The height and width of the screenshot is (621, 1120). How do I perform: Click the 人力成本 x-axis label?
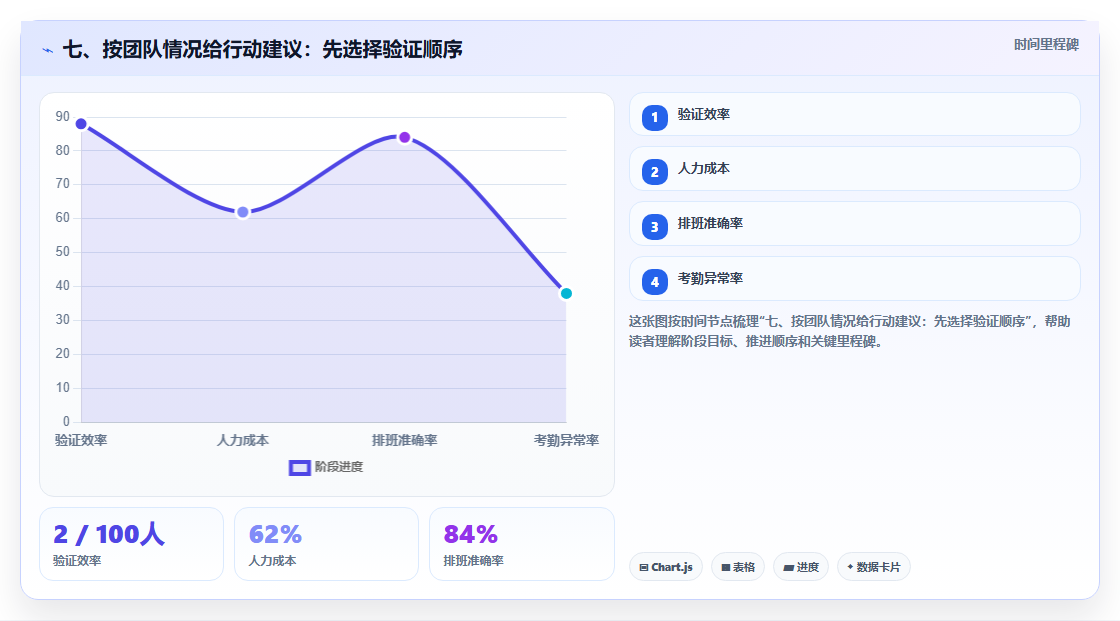pyautogui.click(x=243, y=441)
